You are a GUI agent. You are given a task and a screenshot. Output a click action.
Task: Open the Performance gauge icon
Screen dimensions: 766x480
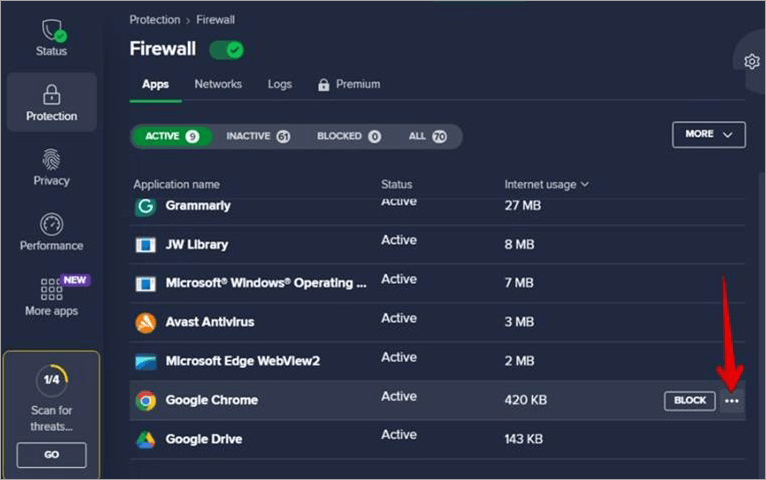click(51, 225)
